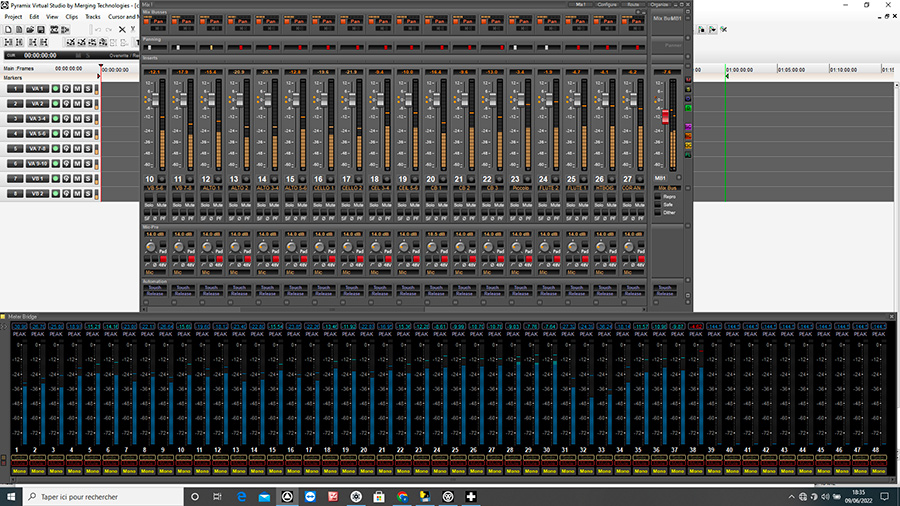This screenshot has height=506, width=900.
Task: Click the volume icon in the system tray
Action: pos(825,497)
